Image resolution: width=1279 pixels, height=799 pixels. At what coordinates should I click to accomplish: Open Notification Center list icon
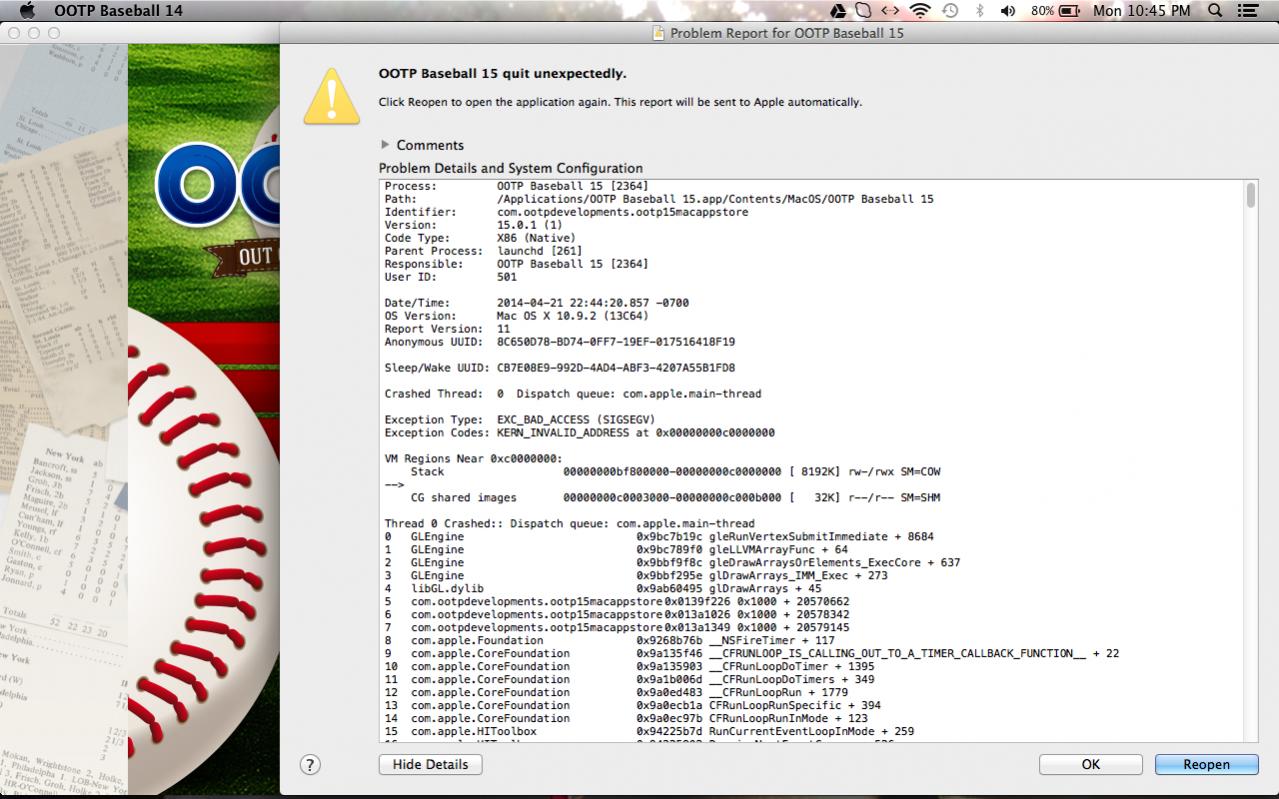coord(1247,11)
